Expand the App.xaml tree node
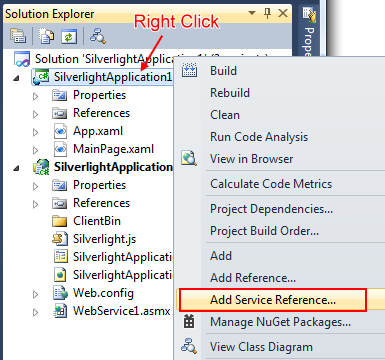The width and height of the screenshot is (385, 360). [x=35, y=132]
